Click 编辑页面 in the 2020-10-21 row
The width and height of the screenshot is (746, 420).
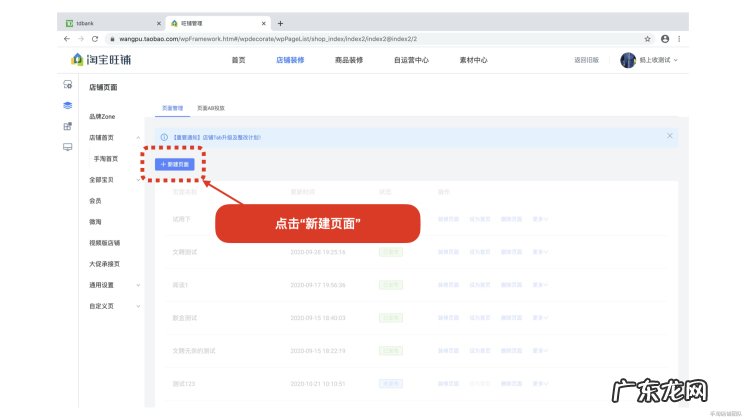(x=448, y=383)
